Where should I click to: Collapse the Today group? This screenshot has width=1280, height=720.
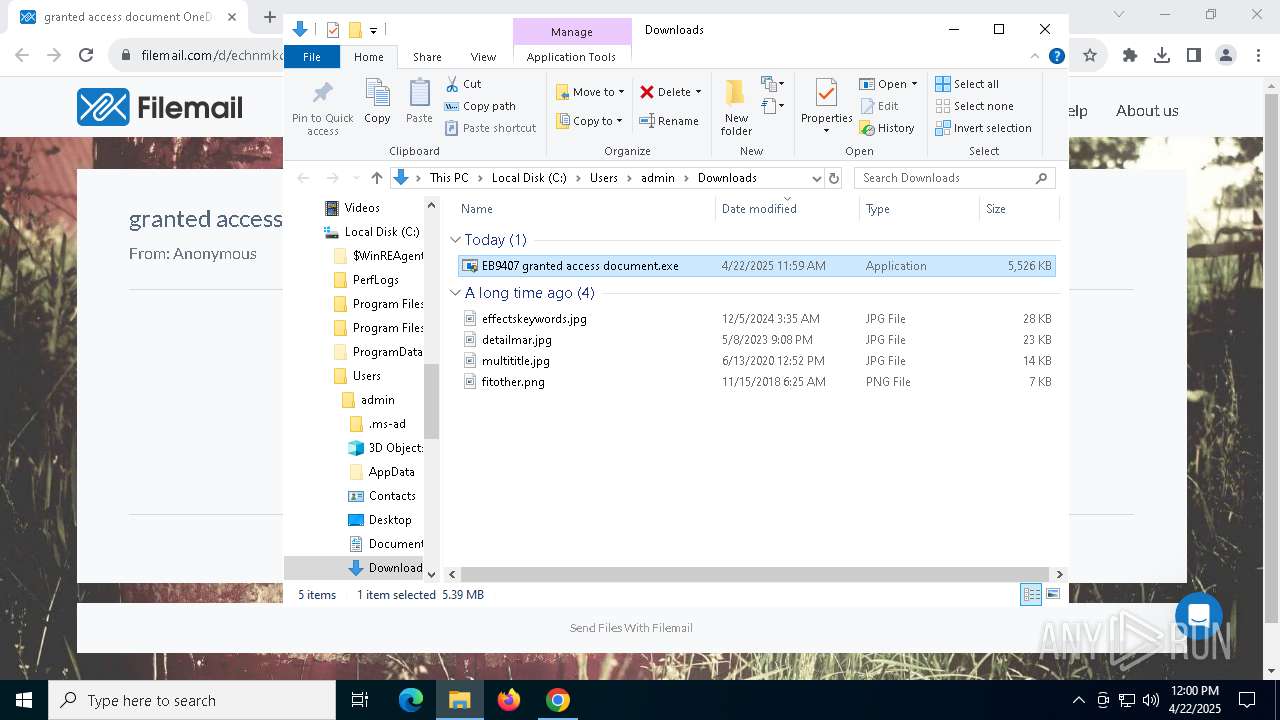[455, 240]
